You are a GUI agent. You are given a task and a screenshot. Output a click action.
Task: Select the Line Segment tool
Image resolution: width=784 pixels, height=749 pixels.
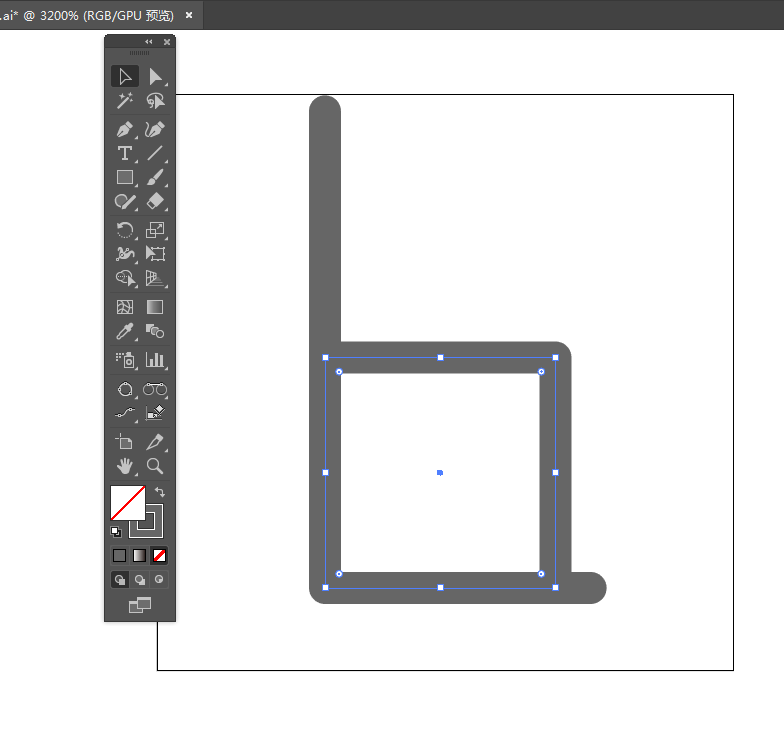(155, 153)
